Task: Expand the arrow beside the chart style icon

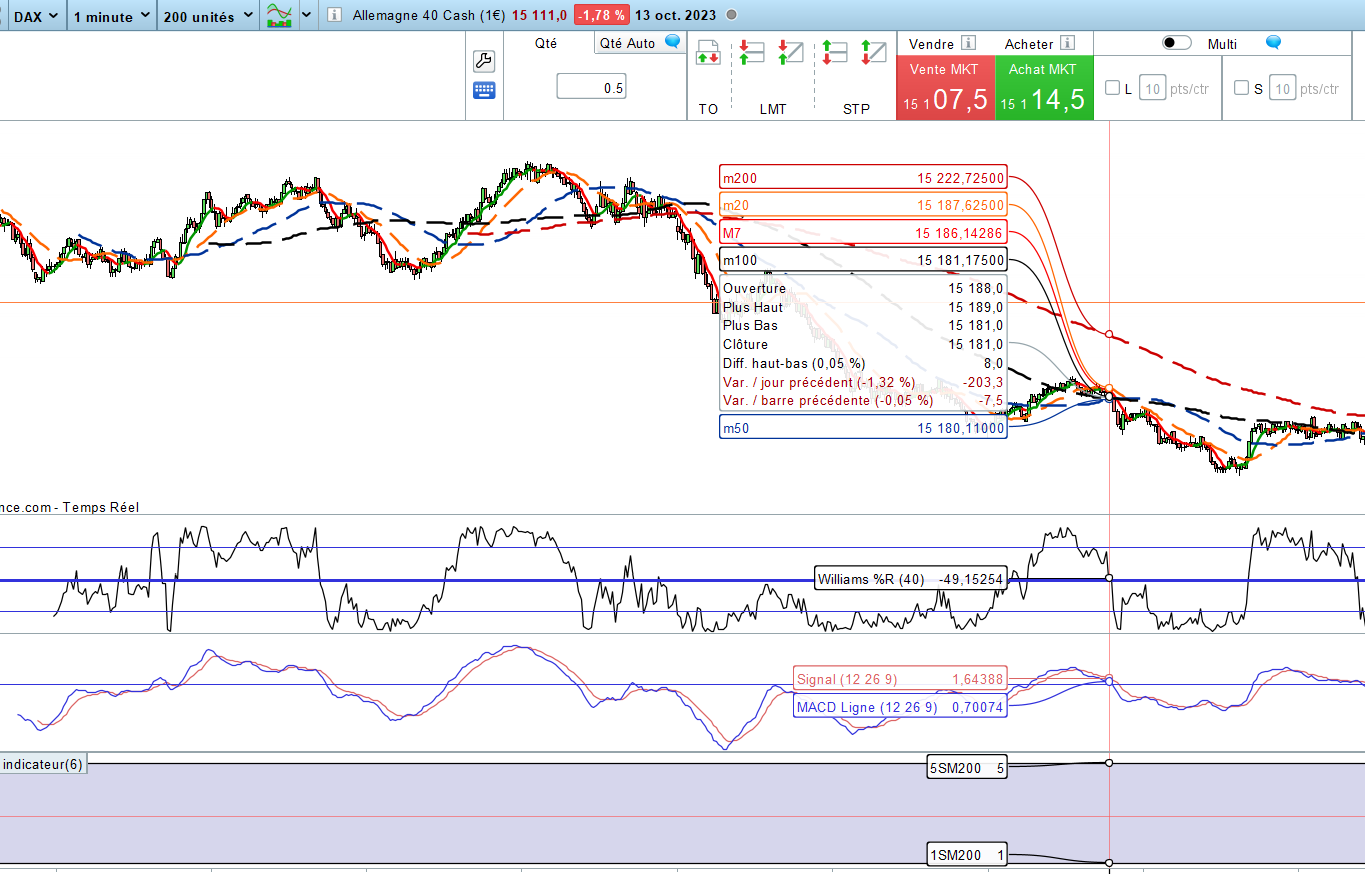Action: click(306, 16)
